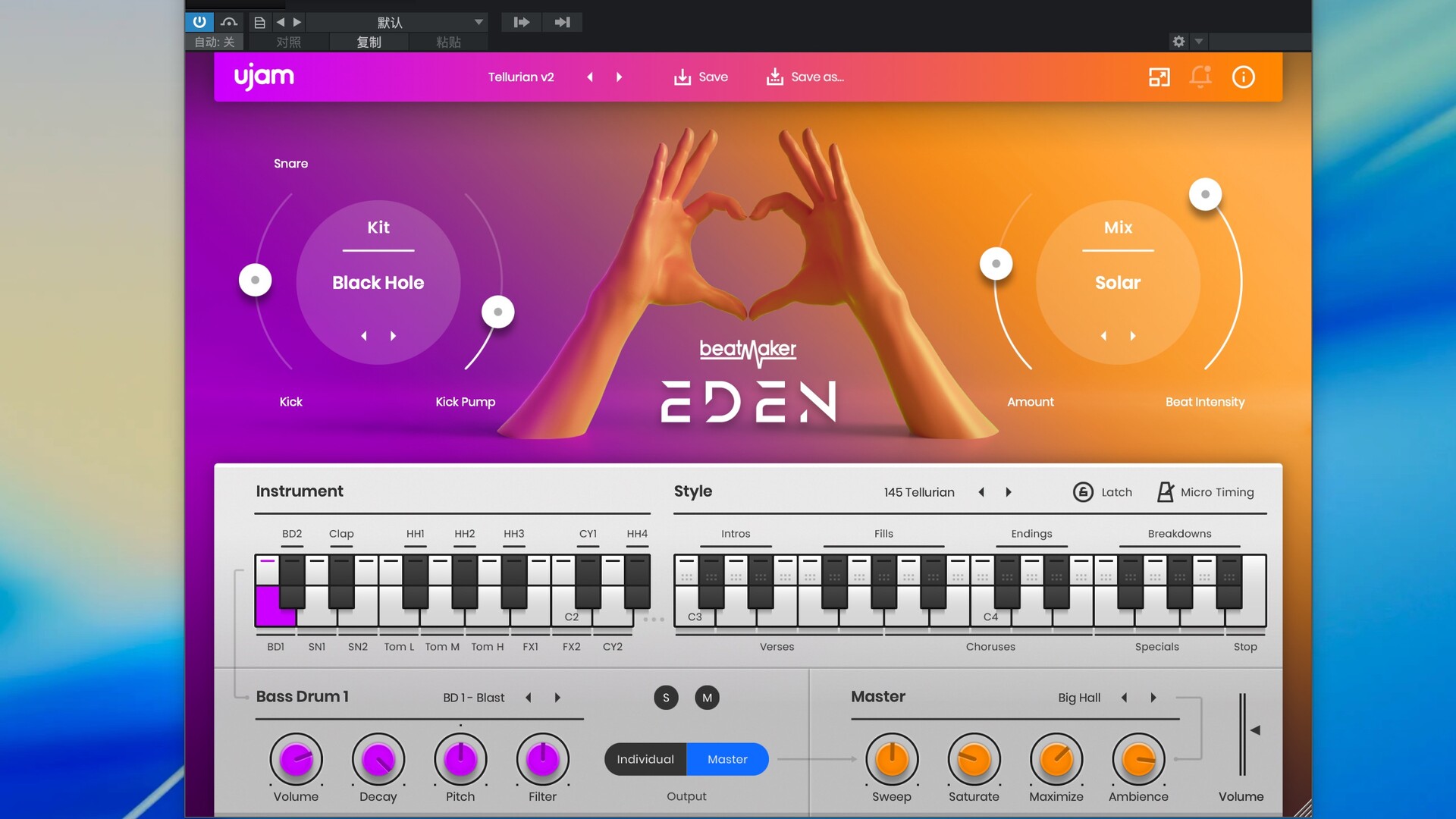Open the 145 Telluriан style menu
The image size is (1456, 819).
point(919,492)
